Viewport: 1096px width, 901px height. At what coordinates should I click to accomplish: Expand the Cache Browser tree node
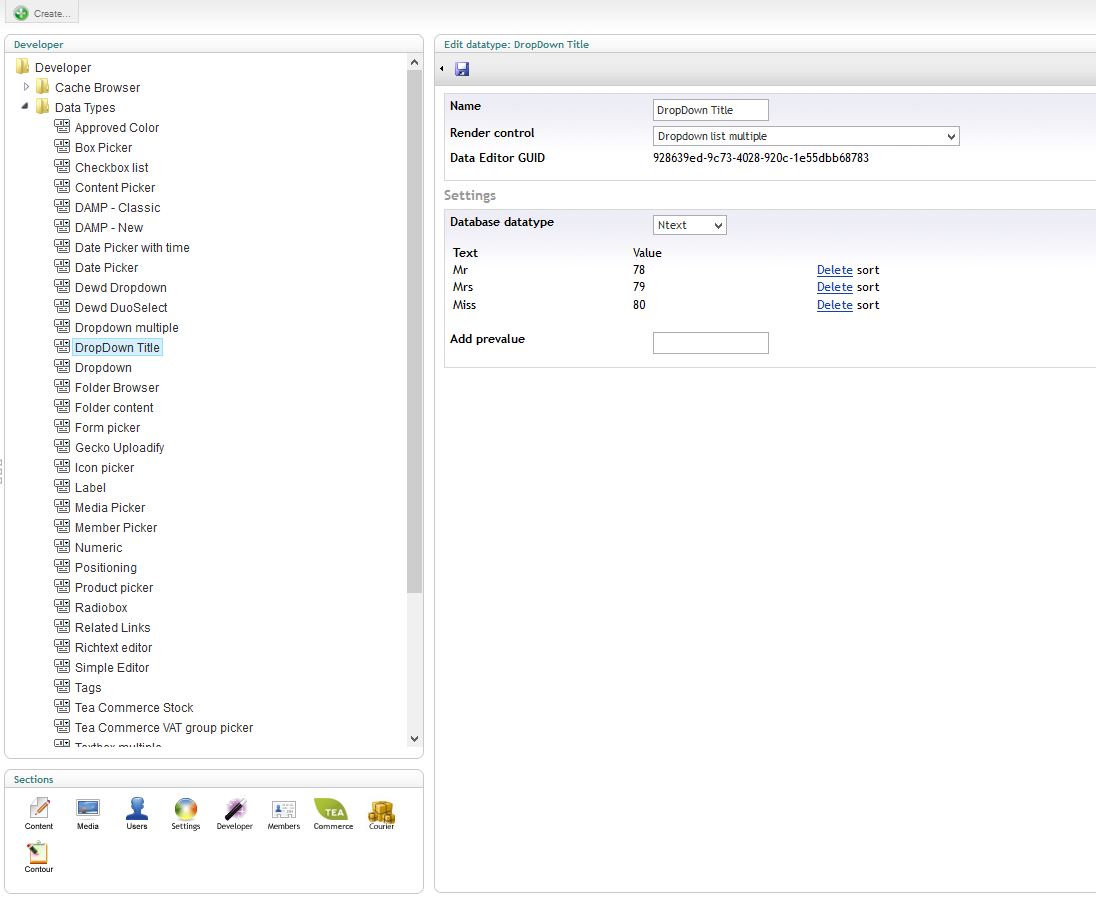(x=27, y=87)
